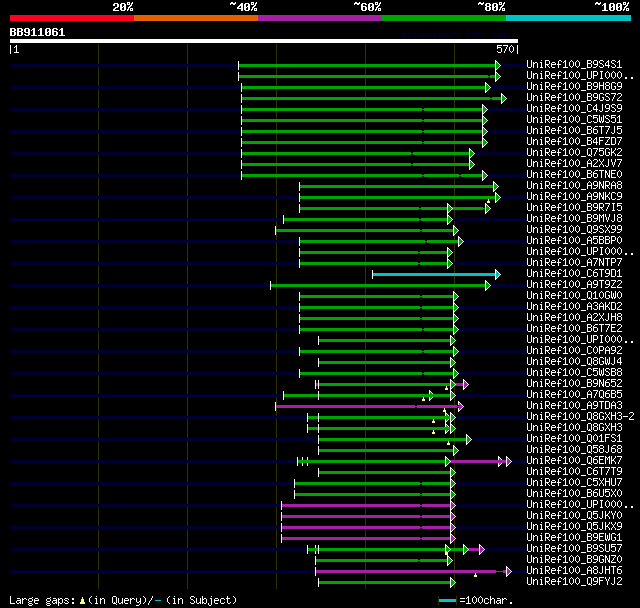The height and width of the screenshot is (608, 640).
Task: Click the cyan alignment bar for UniRef100_C6T9D1
Action: point(435,274)
